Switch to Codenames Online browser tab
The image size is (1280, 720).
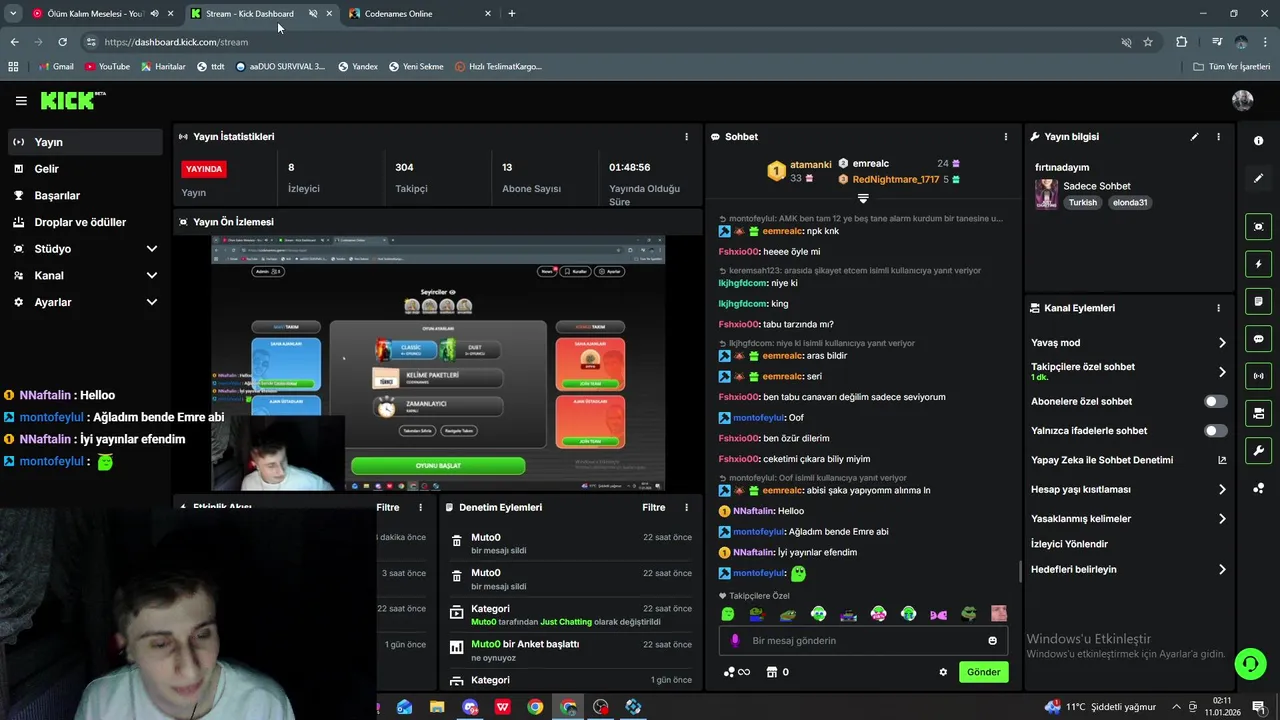[419, 14]
